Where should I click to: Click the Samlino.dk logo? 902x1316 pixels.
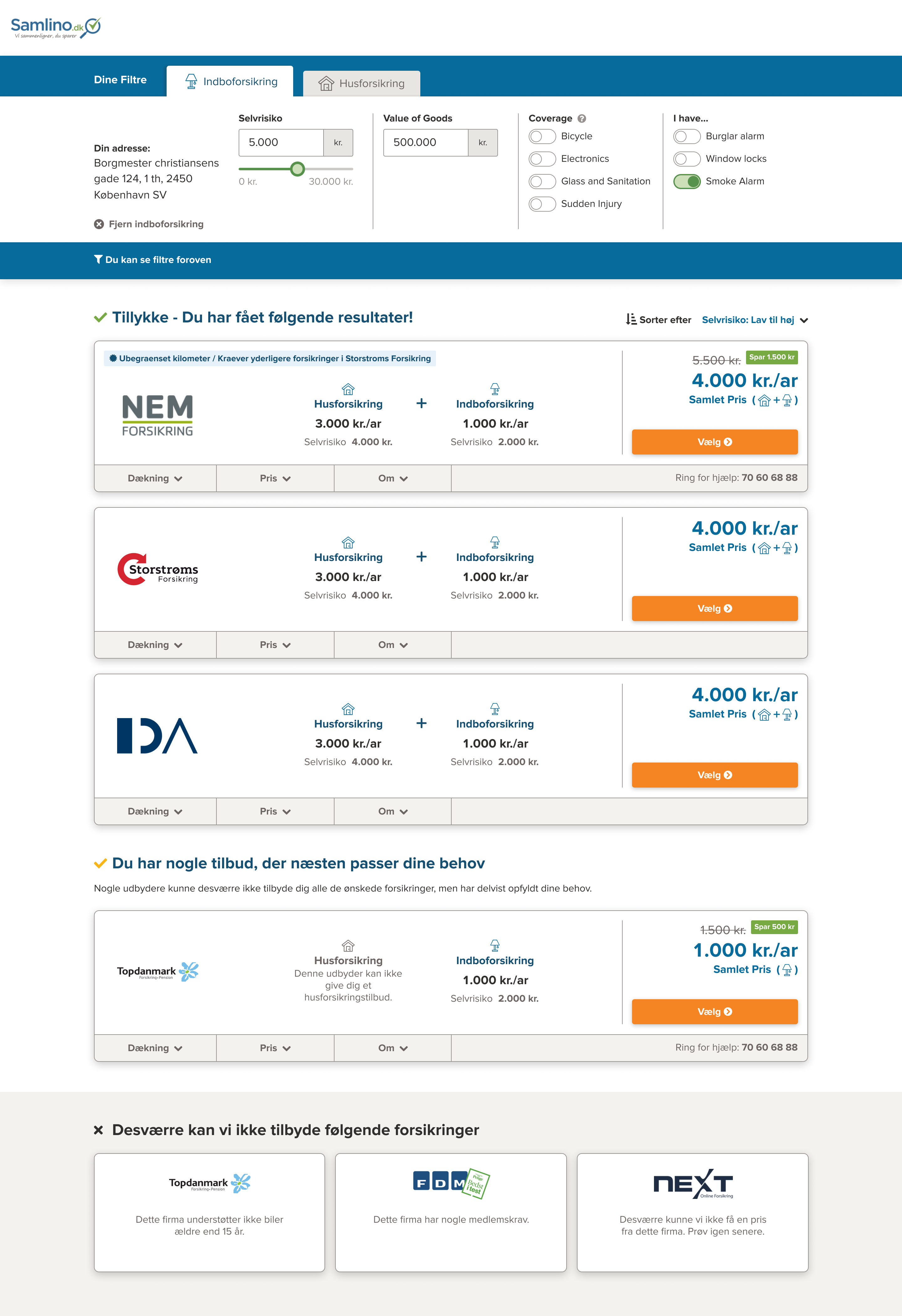[x=55, y=27]
